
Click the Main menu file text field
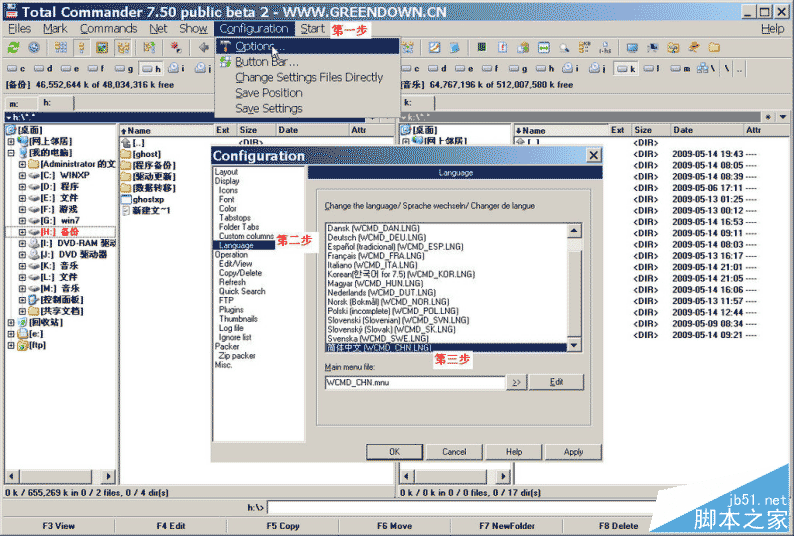[414, 382]
